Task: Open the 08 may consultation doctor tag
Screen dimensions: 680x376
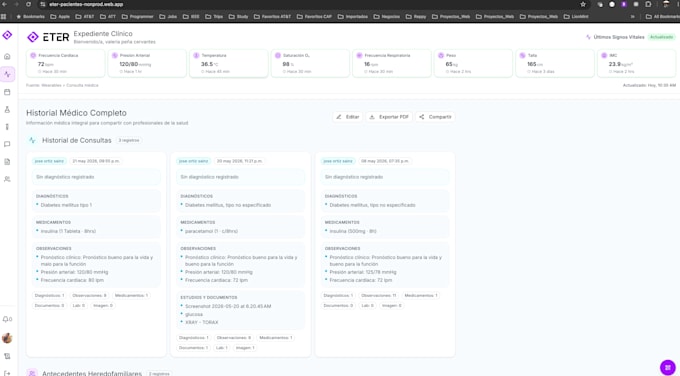Action: 338,161
